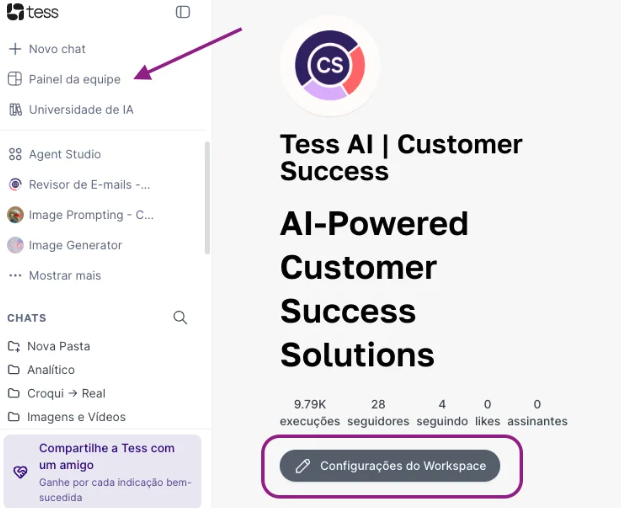Click the Compartilhe a Tess com um amigo banner
The height and width of the screenshot is (508, 621).
pos(103,471)
